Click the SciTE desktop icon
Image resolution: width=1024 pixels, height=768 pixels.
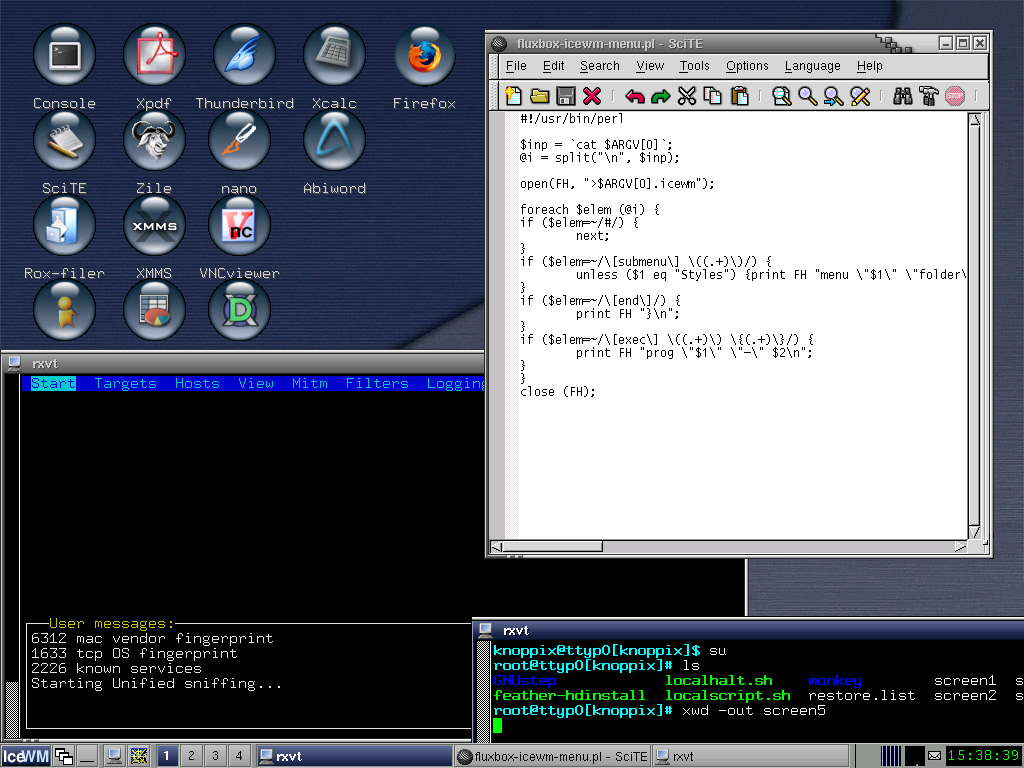64,140
